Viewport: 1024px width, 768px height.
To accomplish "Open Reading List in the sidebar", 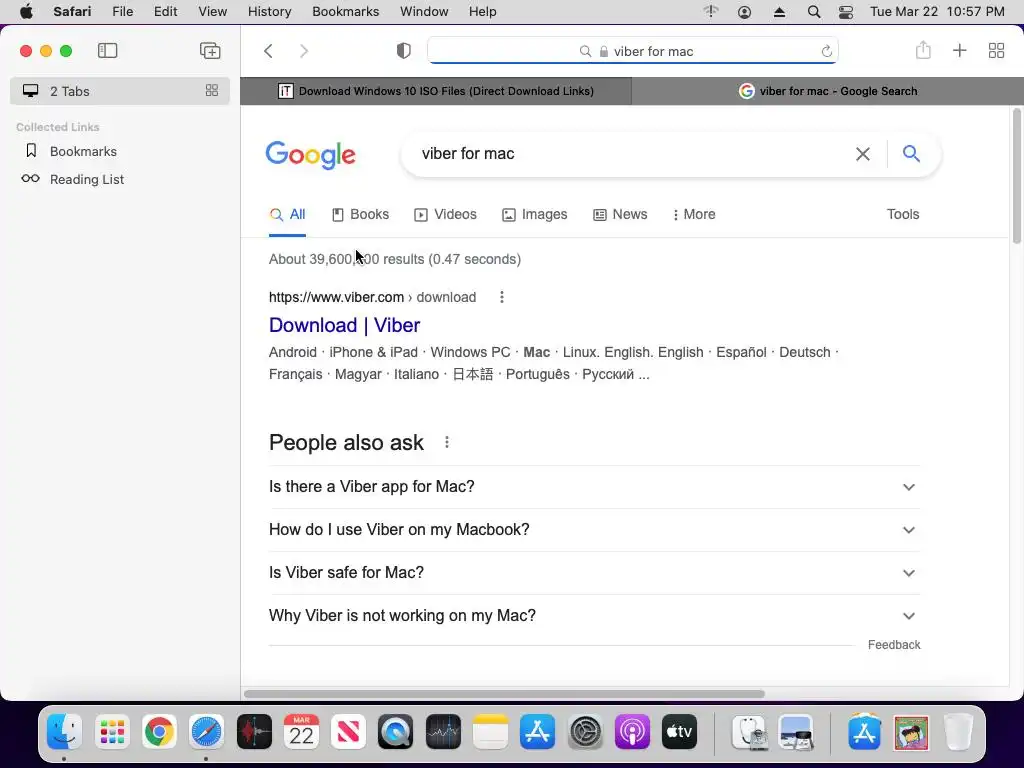I will click(87, 179).
